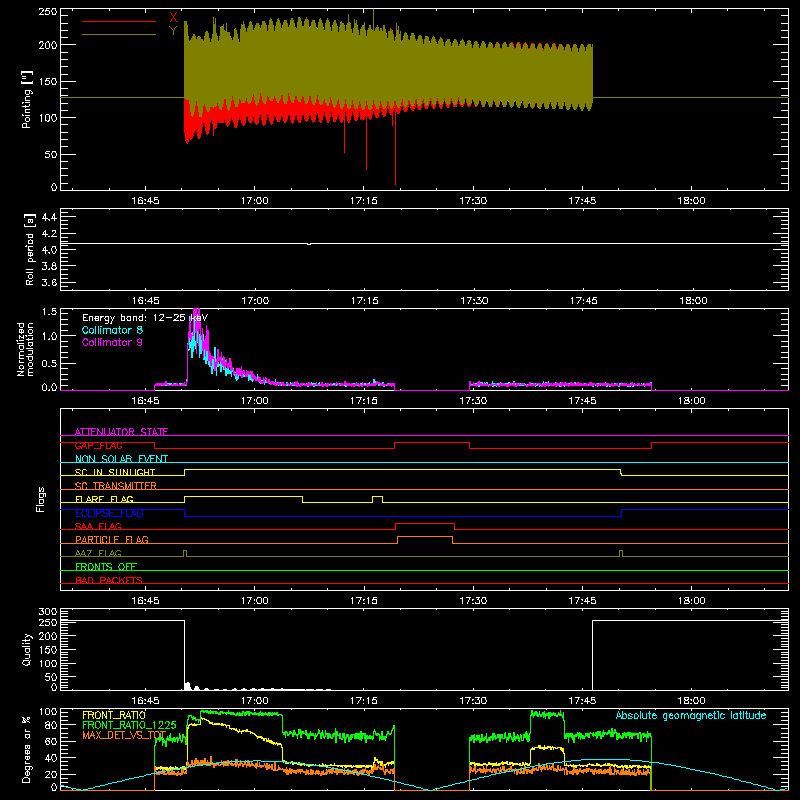Image resolution: width=800 pixels, height=800 pixels.
Task: Click the magenta Collimator 9 legend entry
Action: 112,342
